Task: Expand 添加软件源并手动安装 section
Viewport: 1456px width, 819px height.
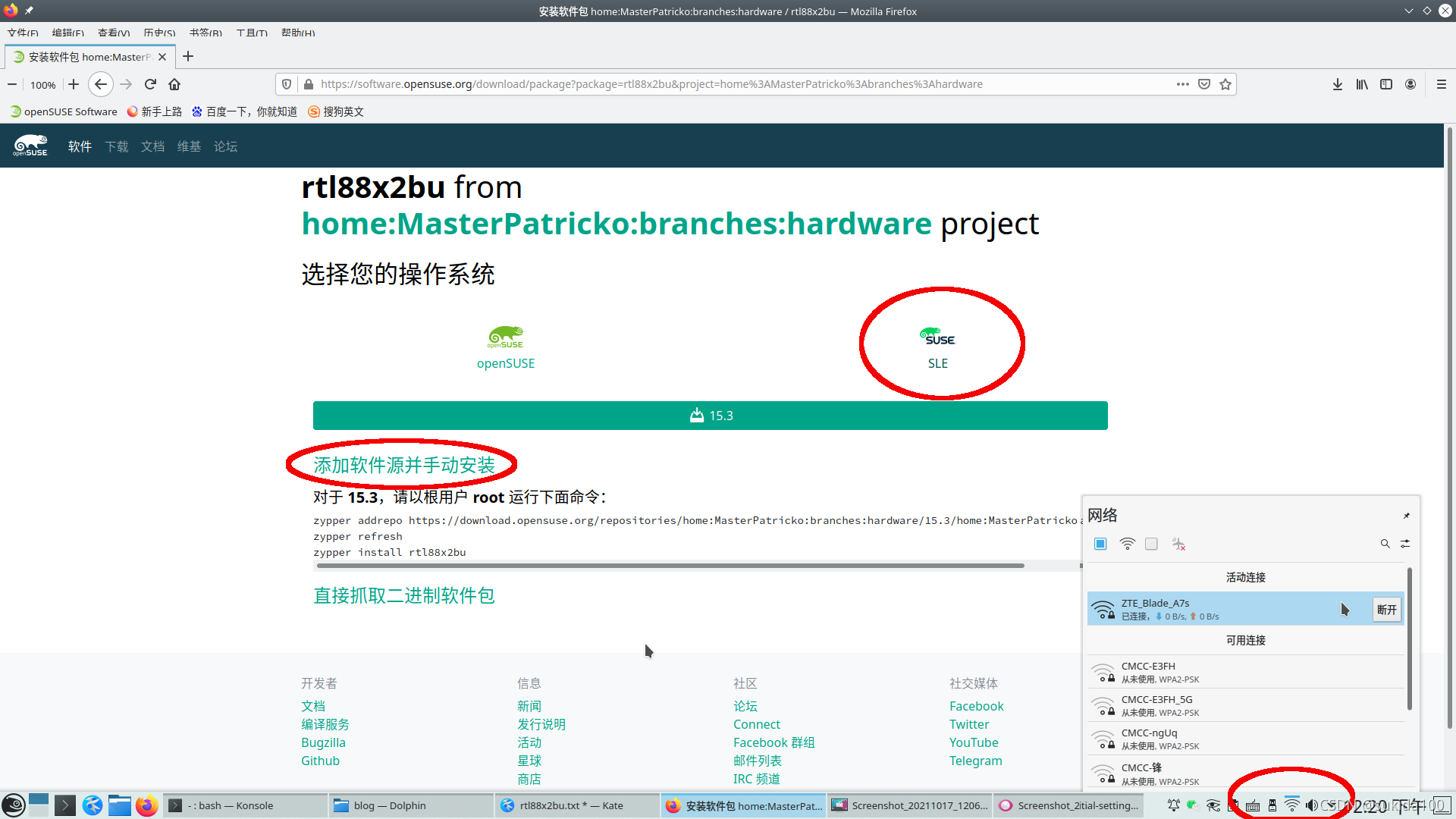Action: pos(404,465)
